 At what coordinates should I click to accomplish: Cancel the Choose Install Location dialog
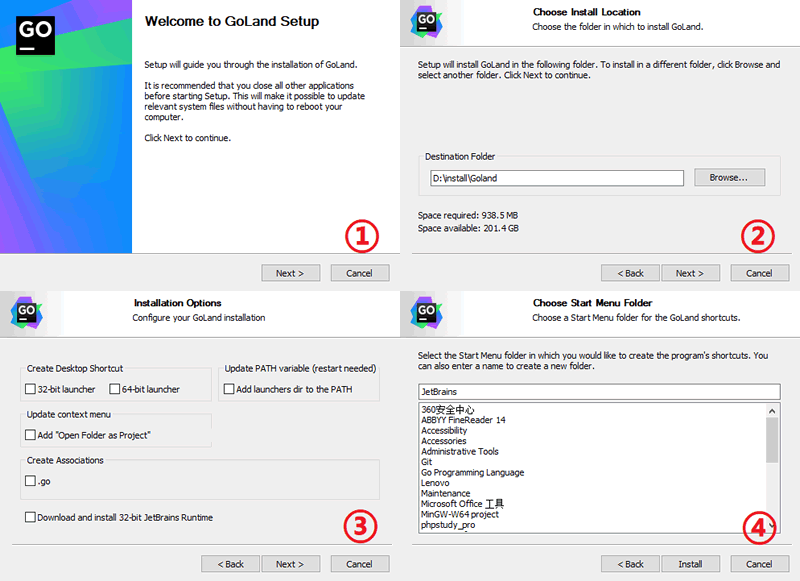(760, 273)
